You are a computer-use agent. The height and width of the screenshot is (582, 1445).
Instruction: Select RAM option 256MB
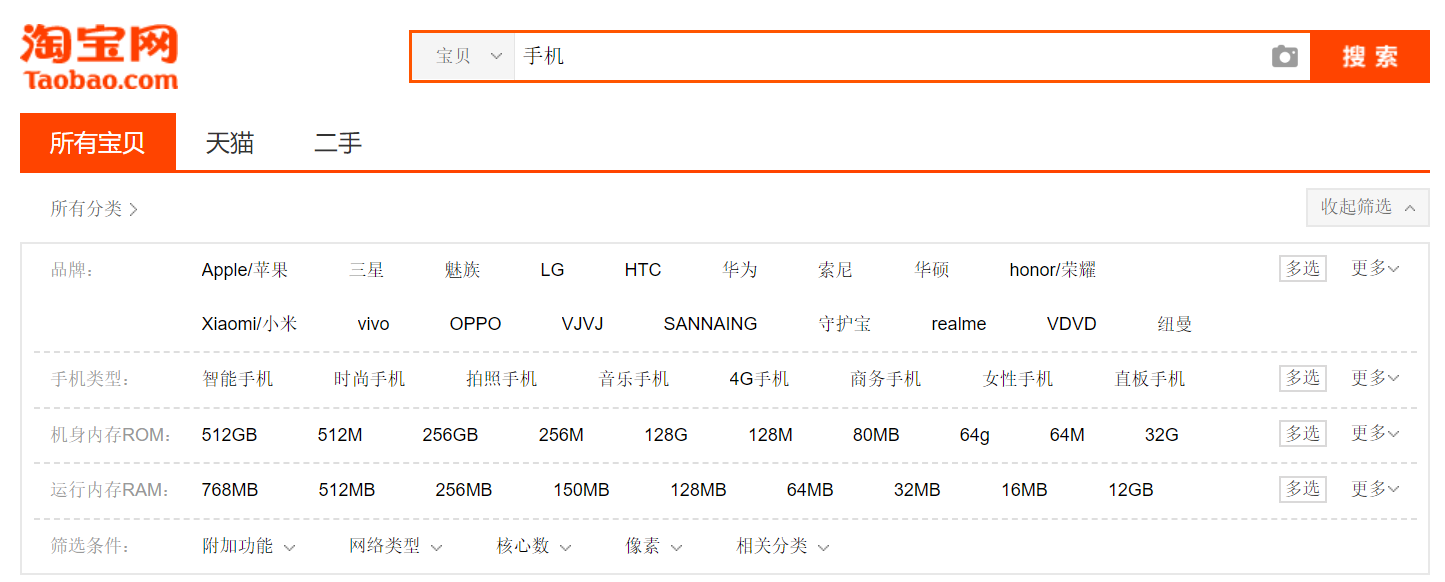(463, 490)
